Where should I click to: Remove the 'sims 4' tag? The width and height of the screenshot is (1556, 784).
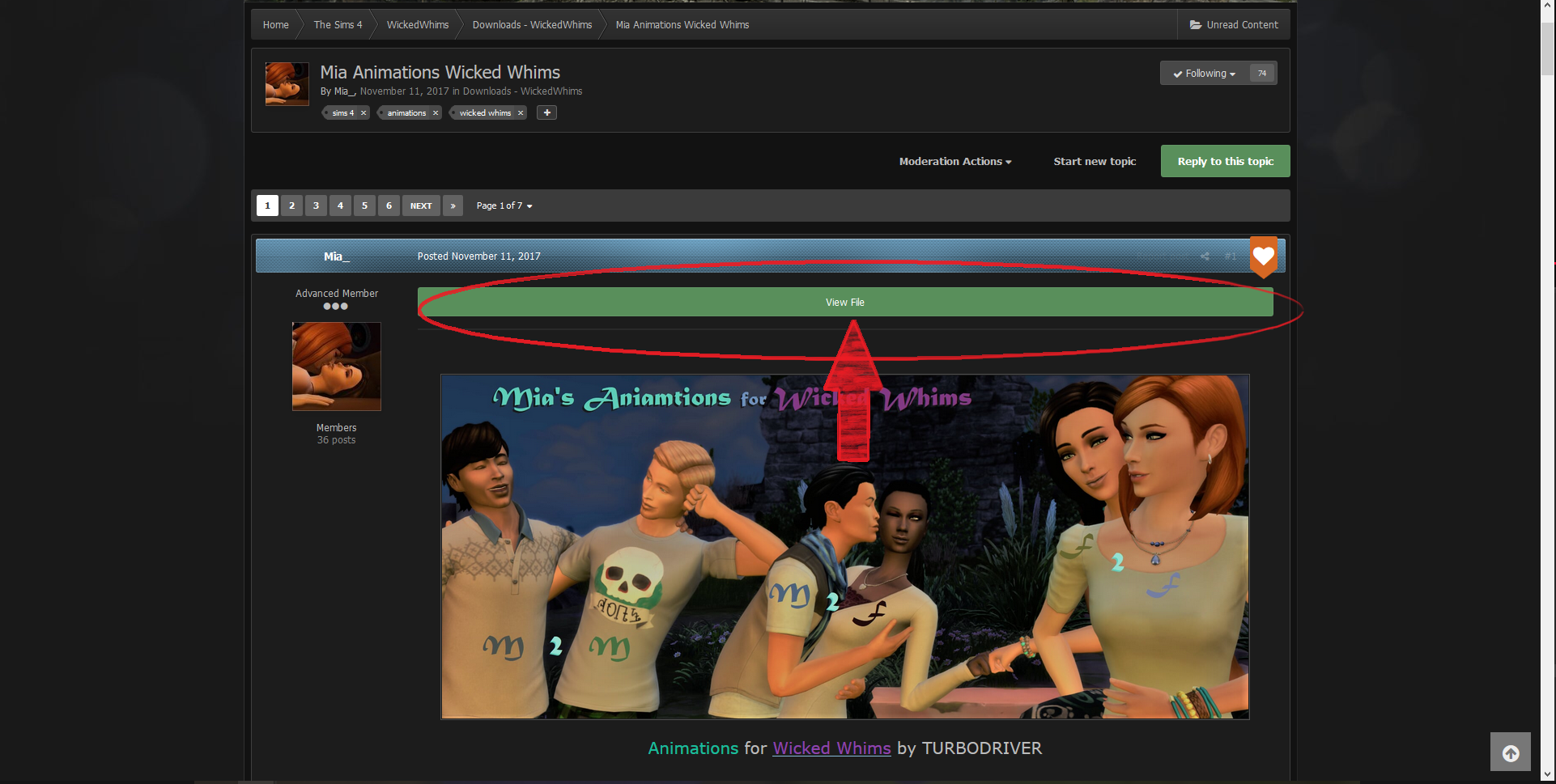click(363, 113)
